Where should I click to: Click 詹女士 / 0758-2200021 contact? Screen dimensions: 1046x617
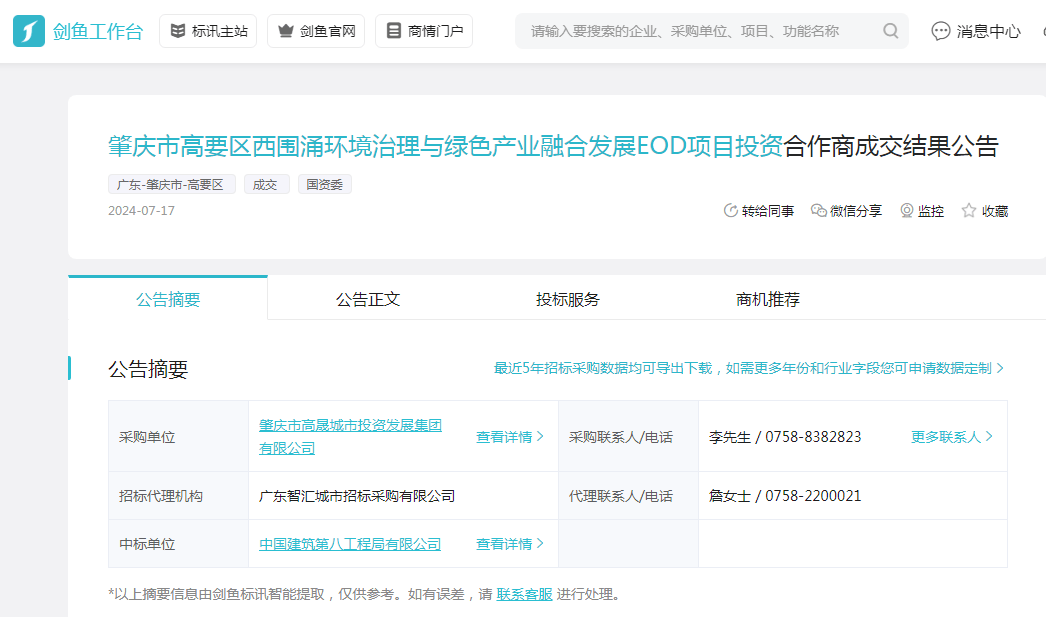point(785,496)
